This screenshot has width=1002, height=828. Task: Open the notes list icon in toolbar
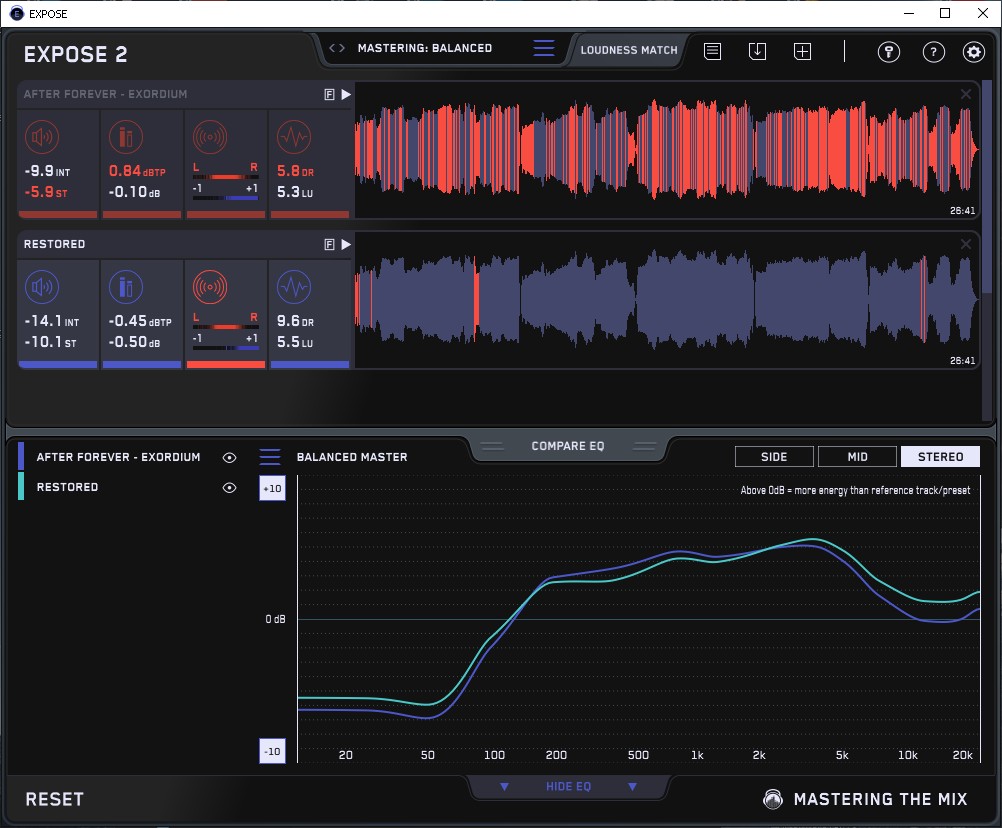click(x=712, y=51)
